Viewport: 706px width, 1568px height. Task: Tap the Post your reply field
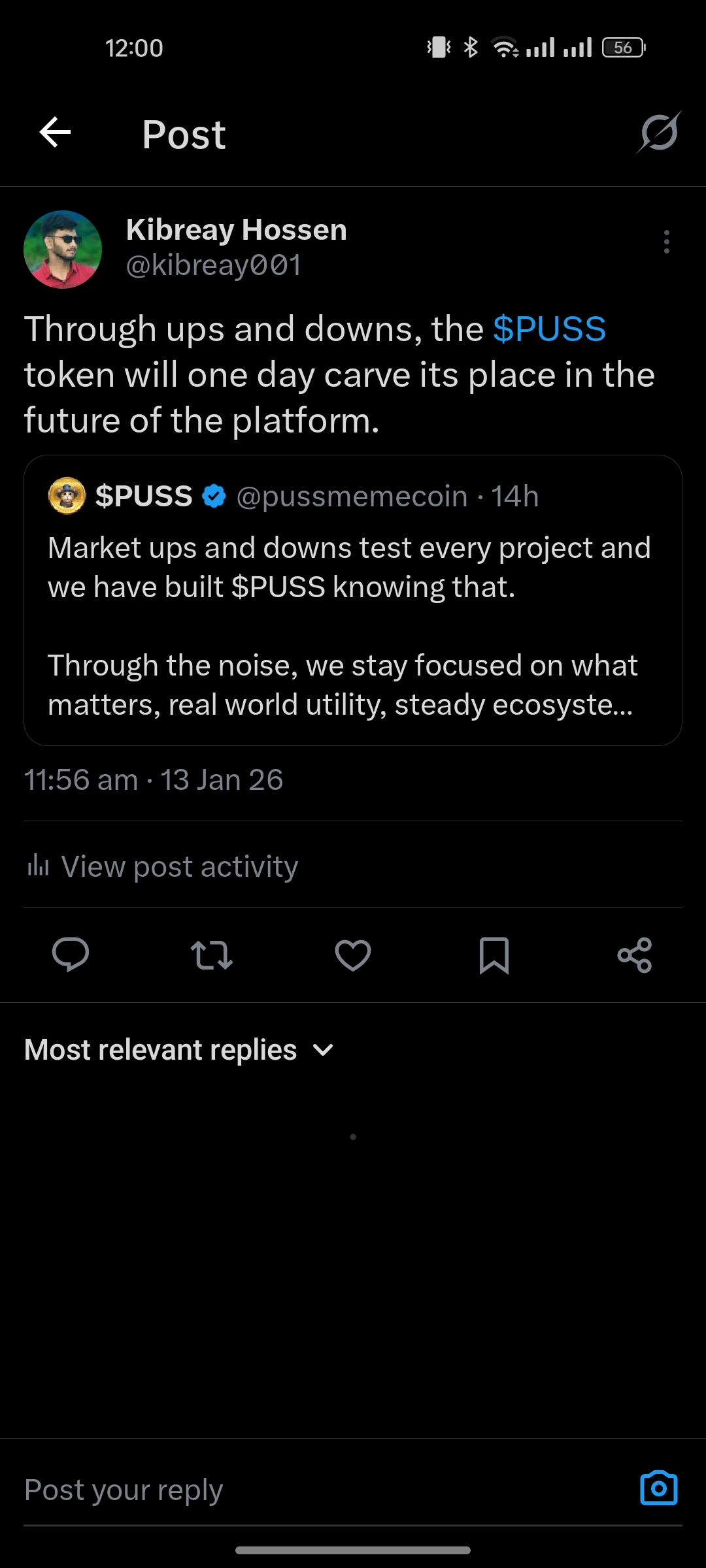coord(327,1490)
